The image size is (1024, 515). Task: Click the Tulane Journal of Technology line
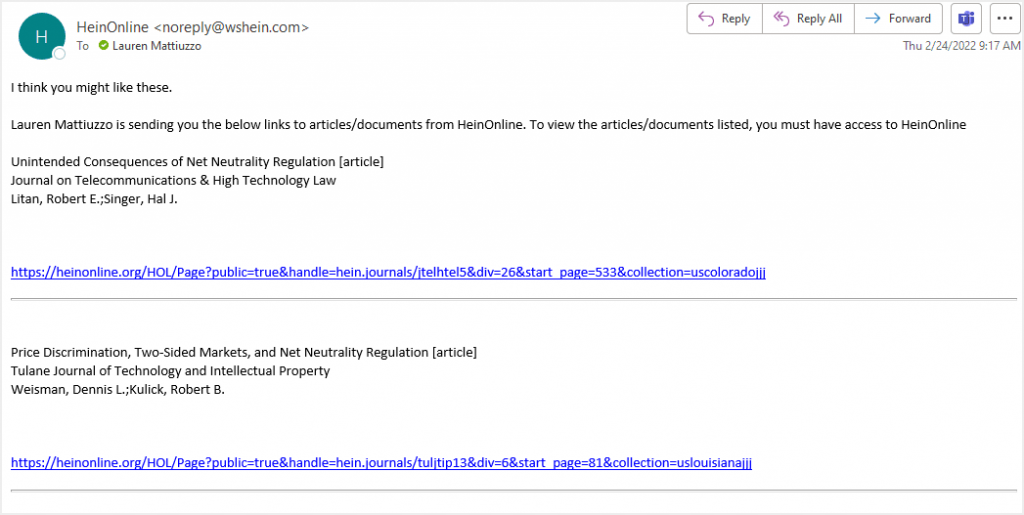click(170, 371)
